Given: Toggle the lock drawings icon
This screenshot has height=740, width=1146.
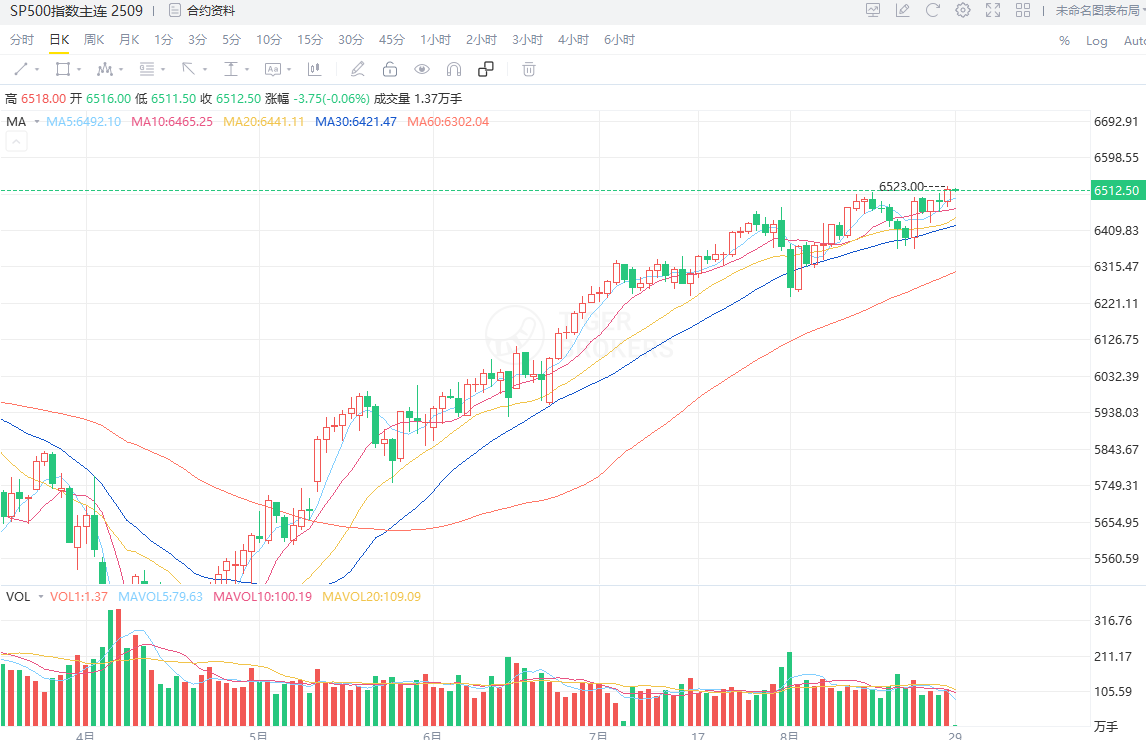Looking at the screenshot, I should click(390, 69).
